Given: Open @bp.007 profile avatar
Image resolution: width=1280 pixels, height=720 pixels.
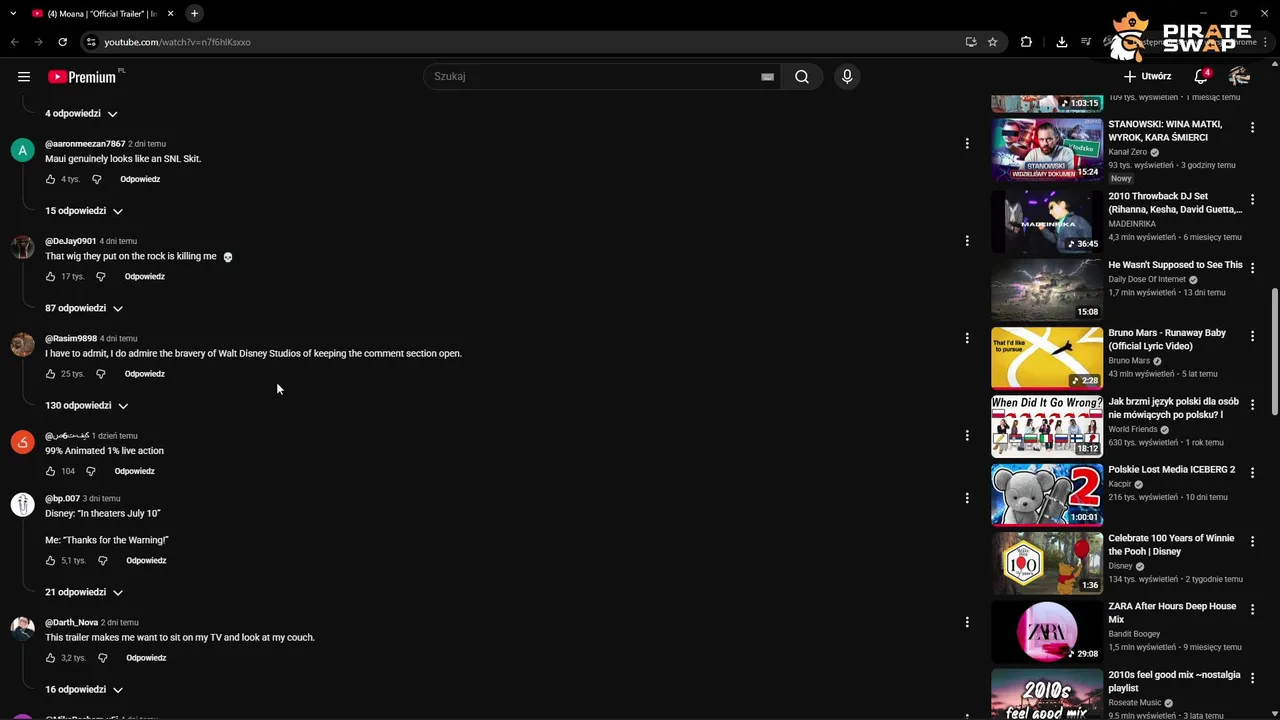Looking at the screenshot, I should point(22,504).
